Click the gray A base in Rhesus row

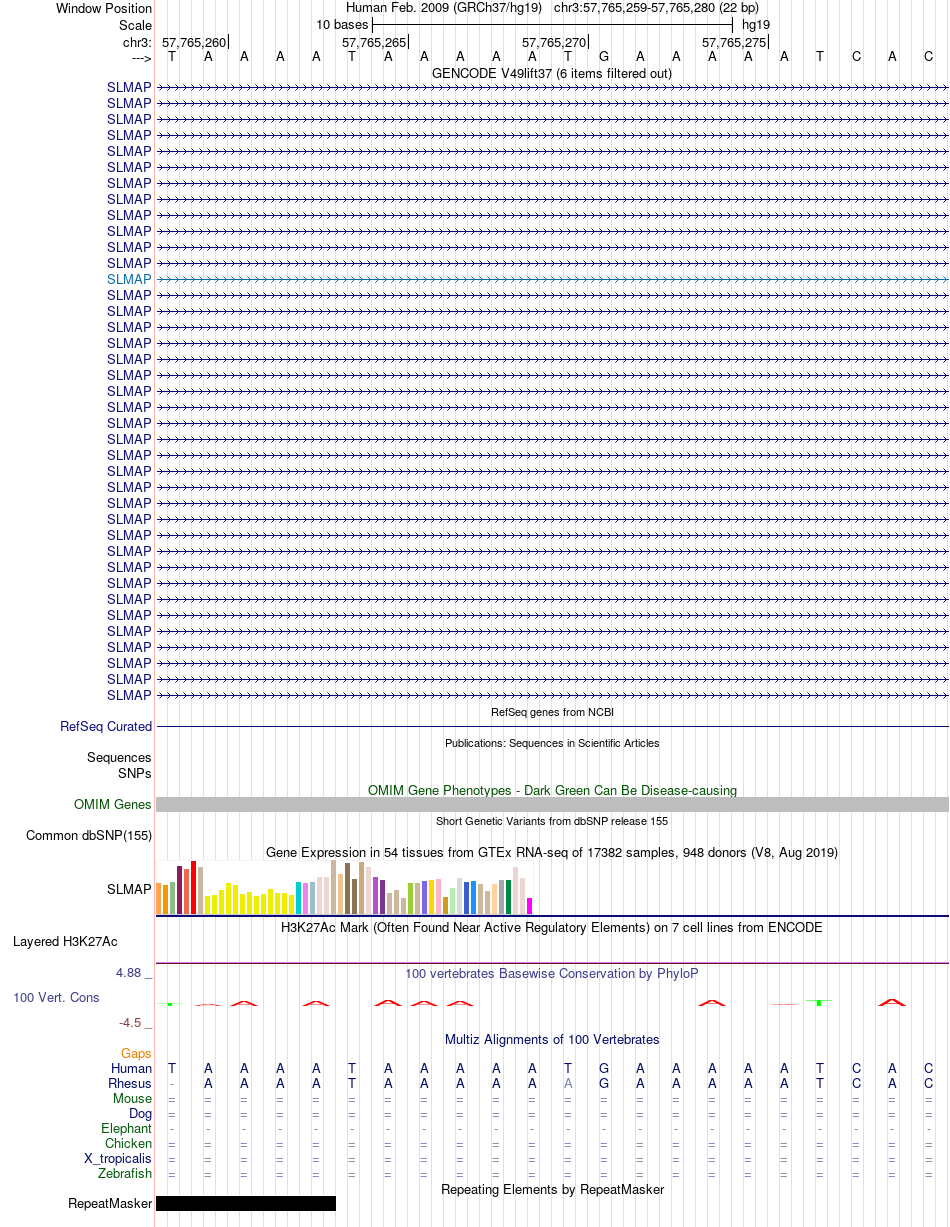pyautogui.click(x=568, y=1083)
